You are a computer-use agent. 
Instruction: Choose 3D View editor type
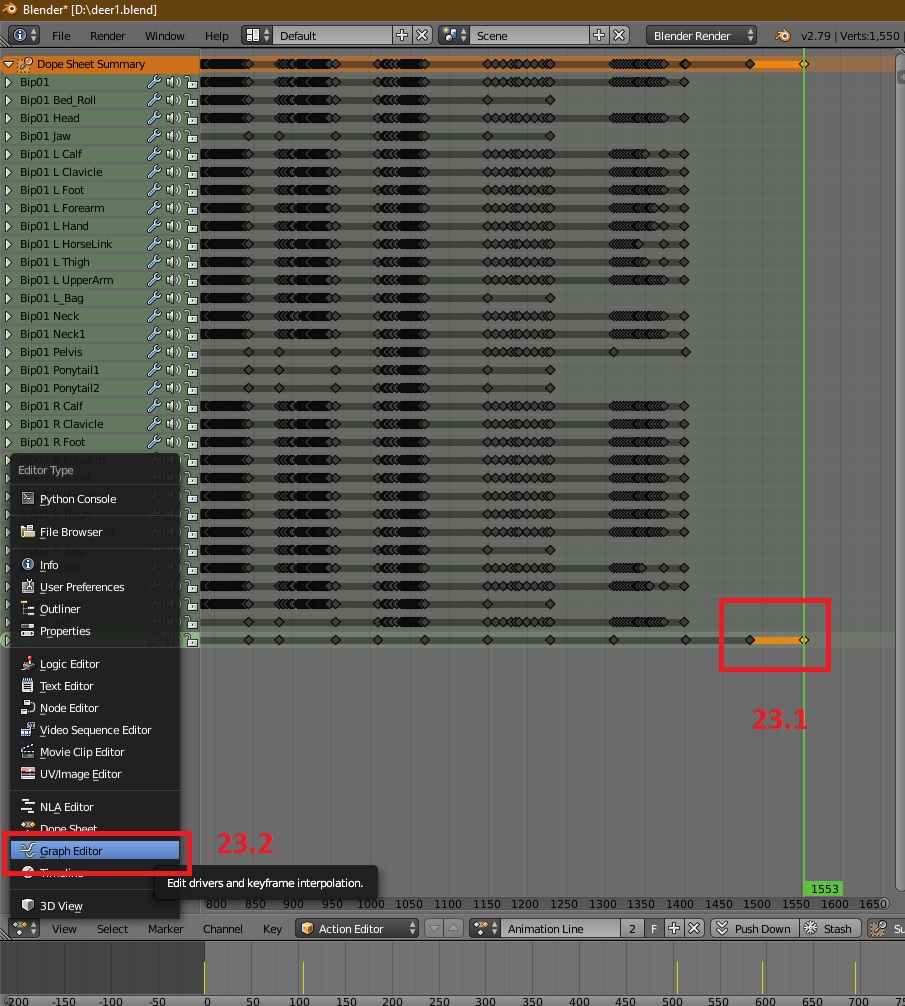pyautogui.click(x=95, y=906)
